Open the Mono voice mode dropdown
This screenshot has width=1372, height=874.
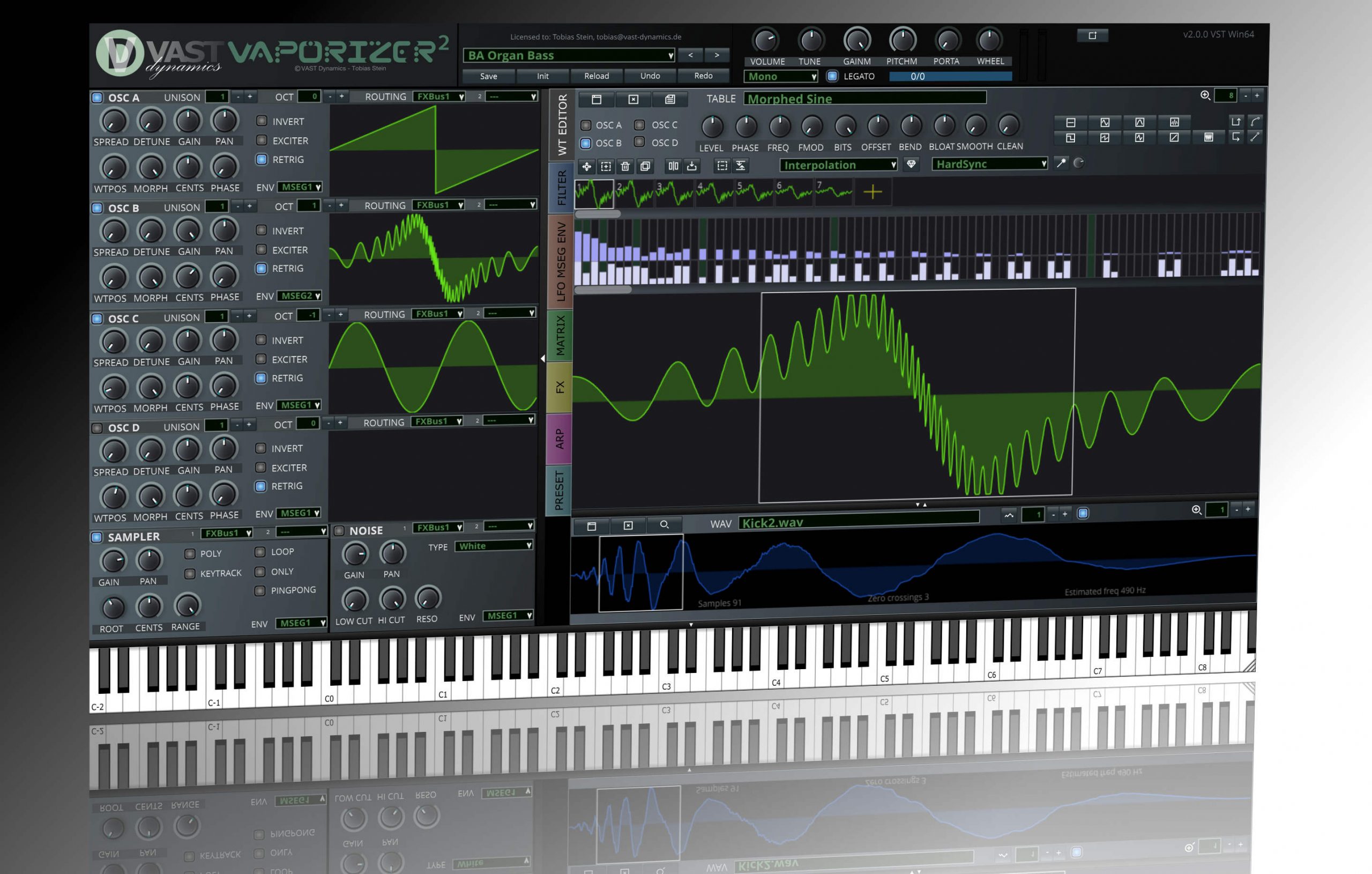click(781, 76)
